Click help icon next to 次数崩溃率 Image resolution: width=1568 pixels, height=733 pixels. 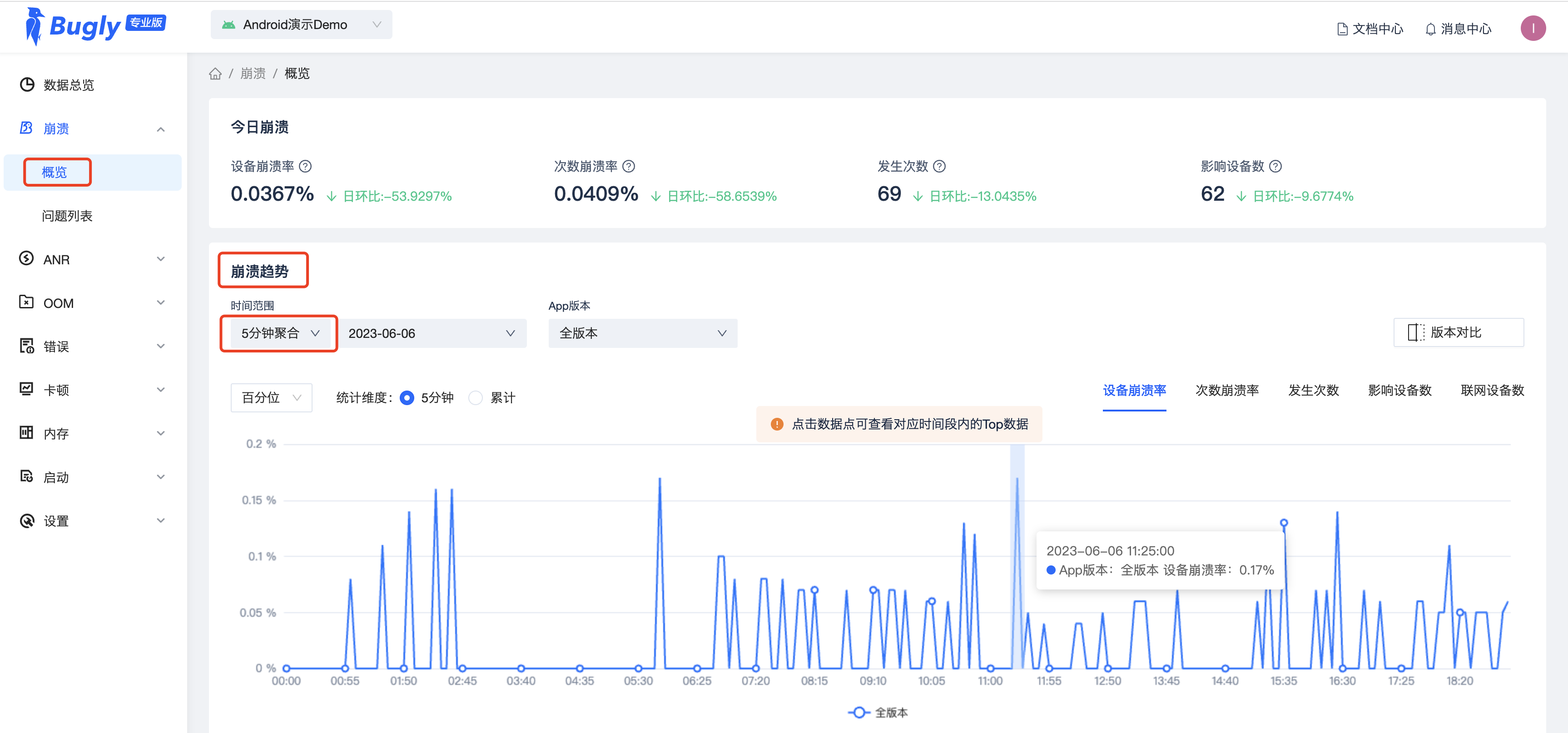(x=629, y=166)
